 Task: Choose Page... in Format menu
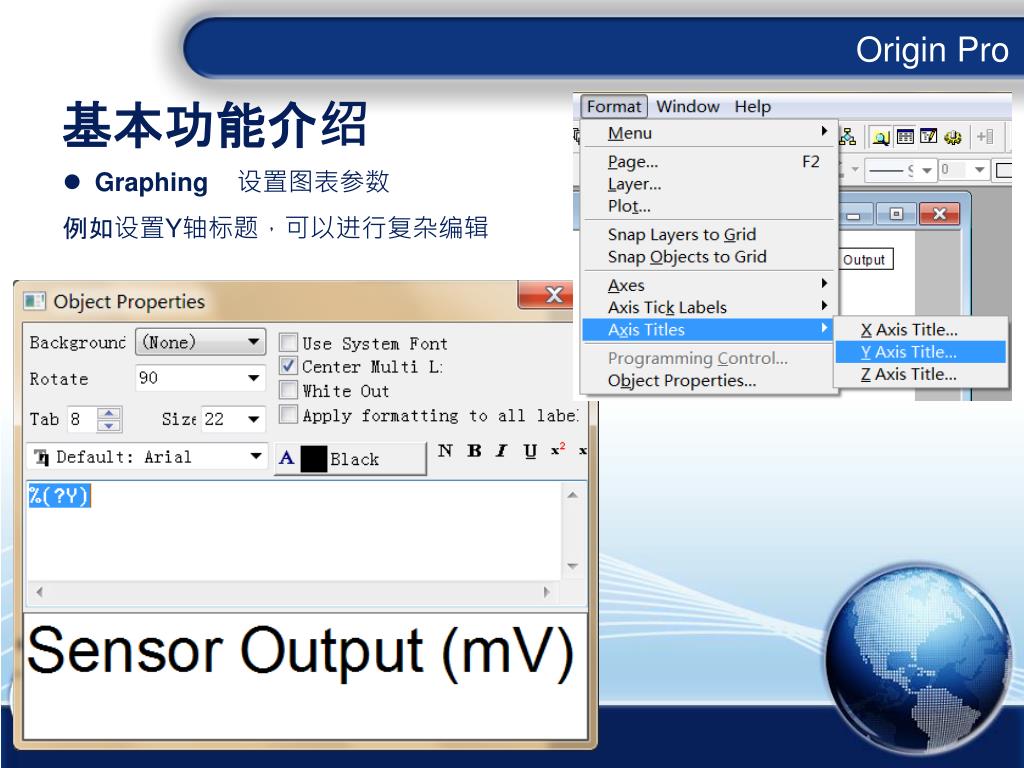pyautogui.click(x=709, y=161)
